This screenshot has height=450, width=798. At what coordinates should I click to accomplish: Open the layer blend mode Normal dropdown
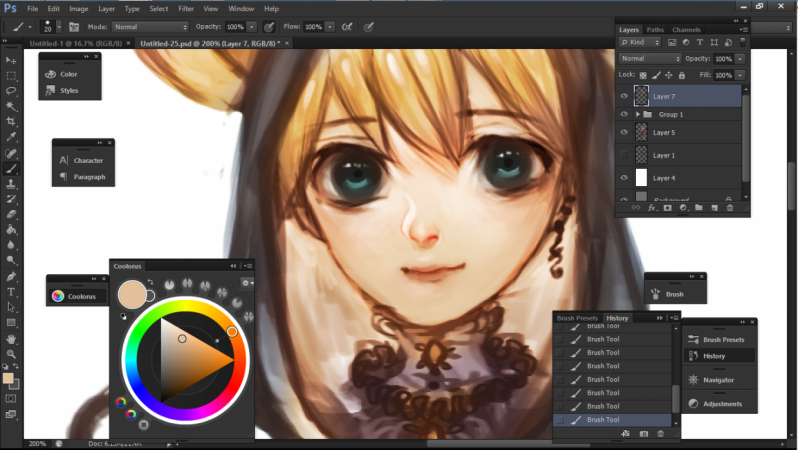point(650,59)
